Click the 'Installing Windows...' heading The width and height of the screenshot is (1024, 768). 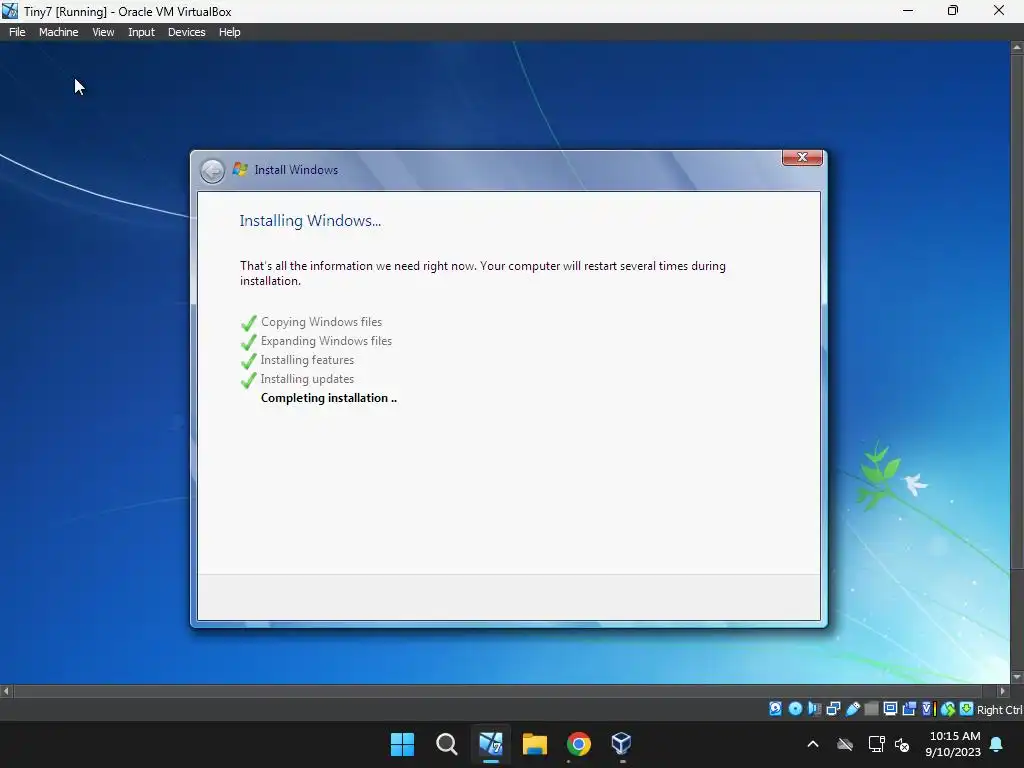310,221
